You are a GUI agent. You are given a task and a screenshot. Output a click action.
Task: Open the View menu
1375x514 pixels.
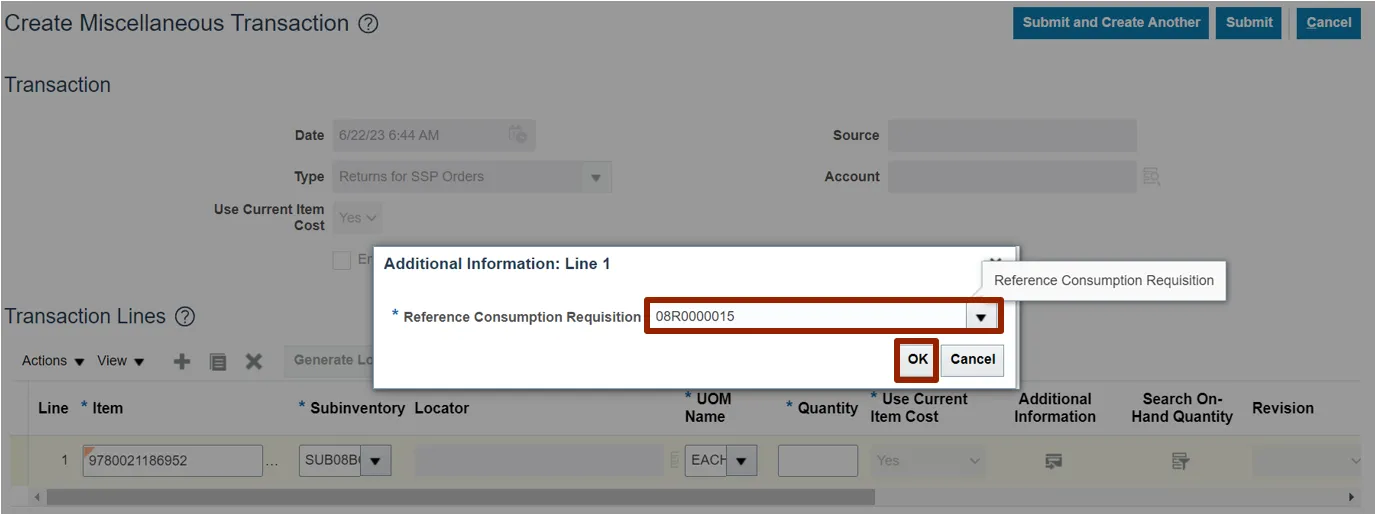click(120, 361)
